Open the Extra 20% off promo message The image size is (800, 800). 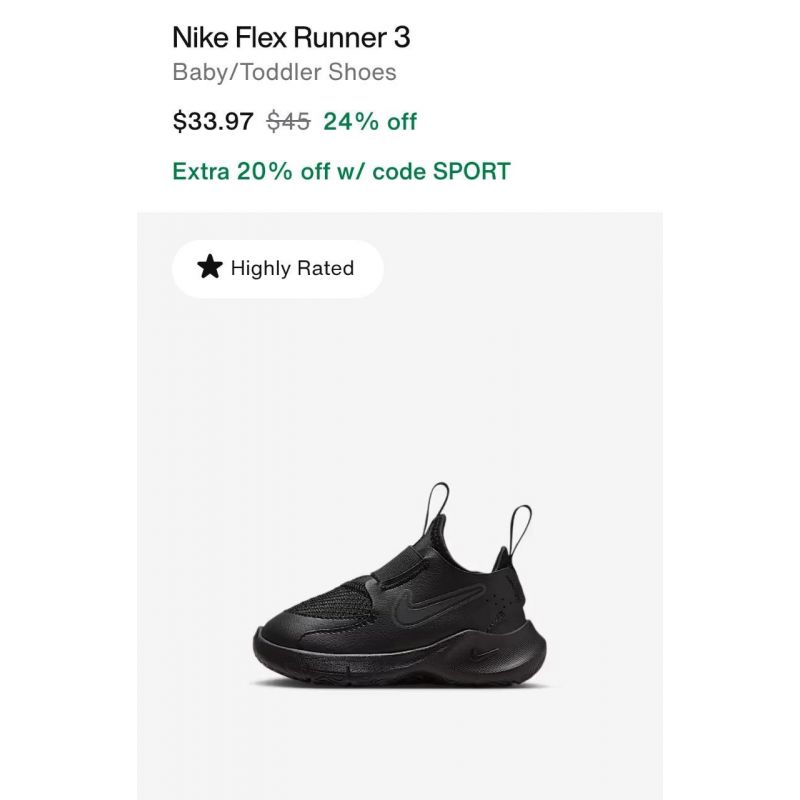point(341,171)
